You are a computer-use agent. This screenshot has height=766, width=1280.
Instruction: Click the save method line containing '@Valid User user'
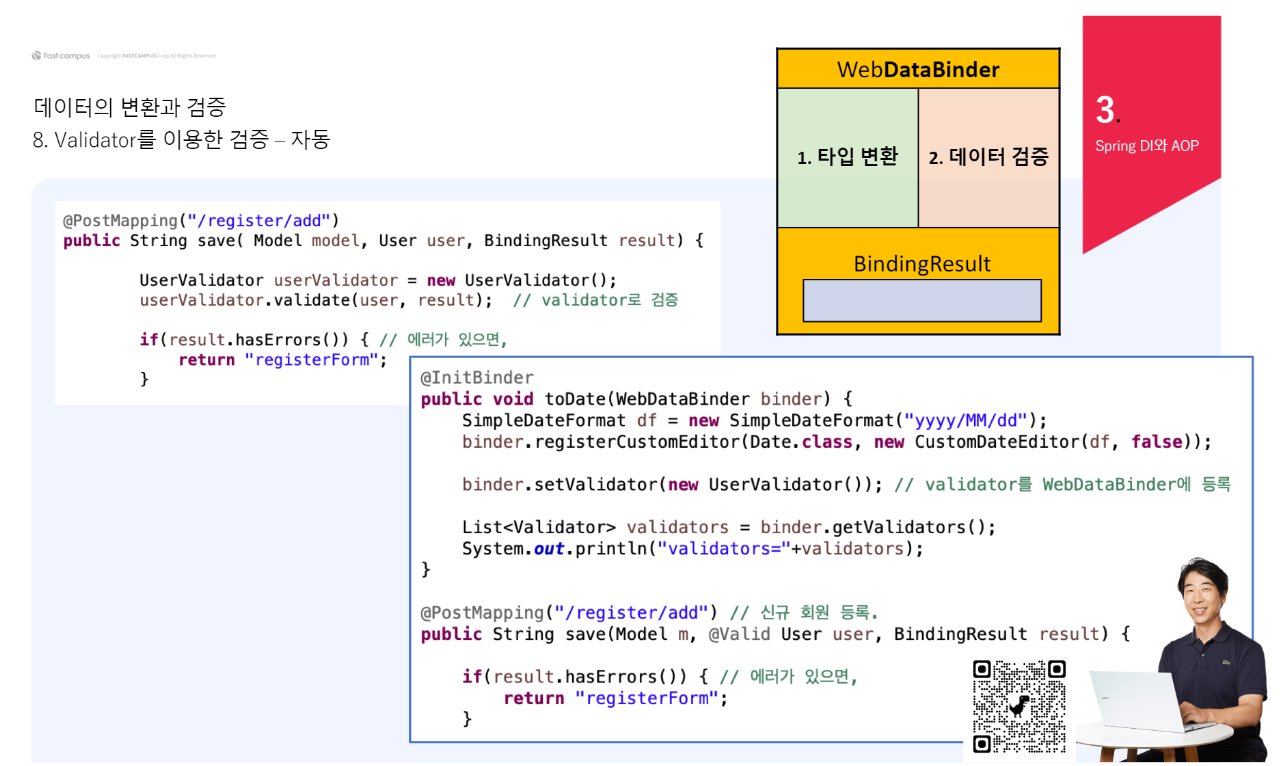point(775,634)
